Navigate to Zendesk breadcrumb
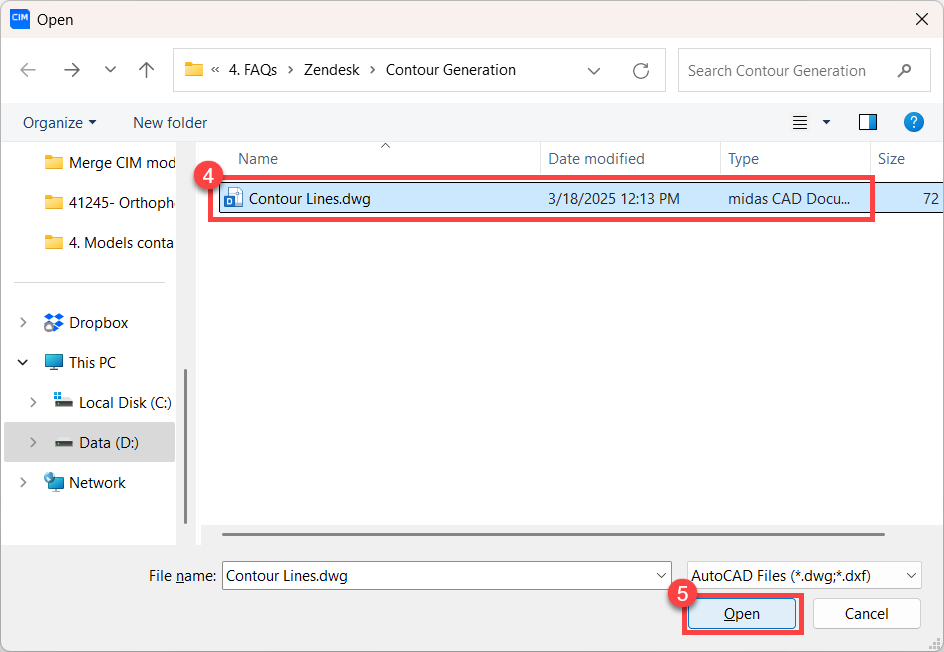The height and width of the screenshot is (652, 944). [x=331, y=70]
